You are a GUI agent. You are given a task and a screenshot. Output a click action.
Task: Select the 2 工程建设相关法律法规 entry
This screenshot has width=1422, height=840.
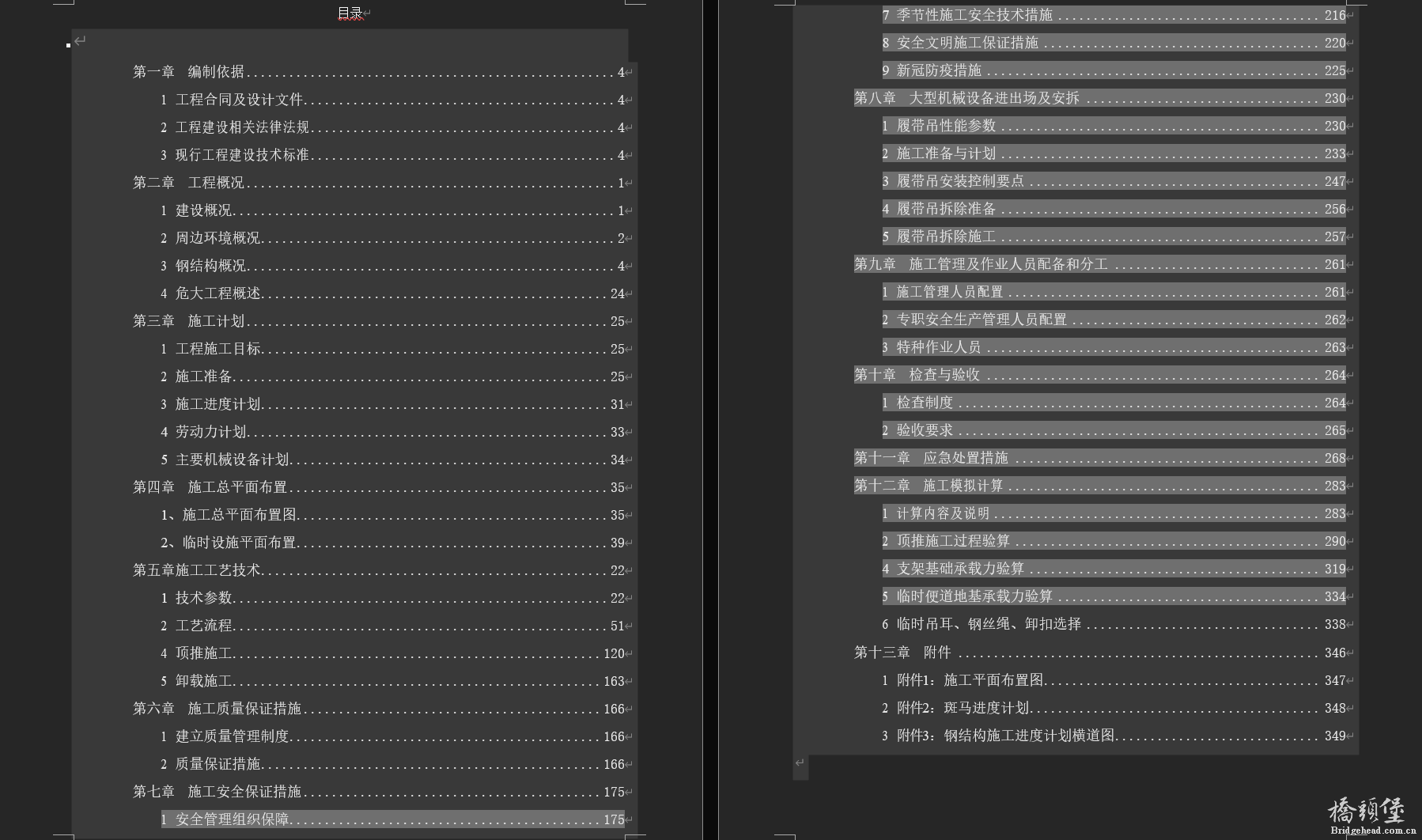(393, 127)
